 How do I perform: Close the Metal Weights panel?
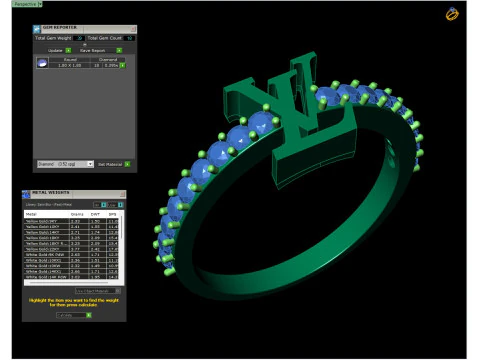tap(122, 194)
